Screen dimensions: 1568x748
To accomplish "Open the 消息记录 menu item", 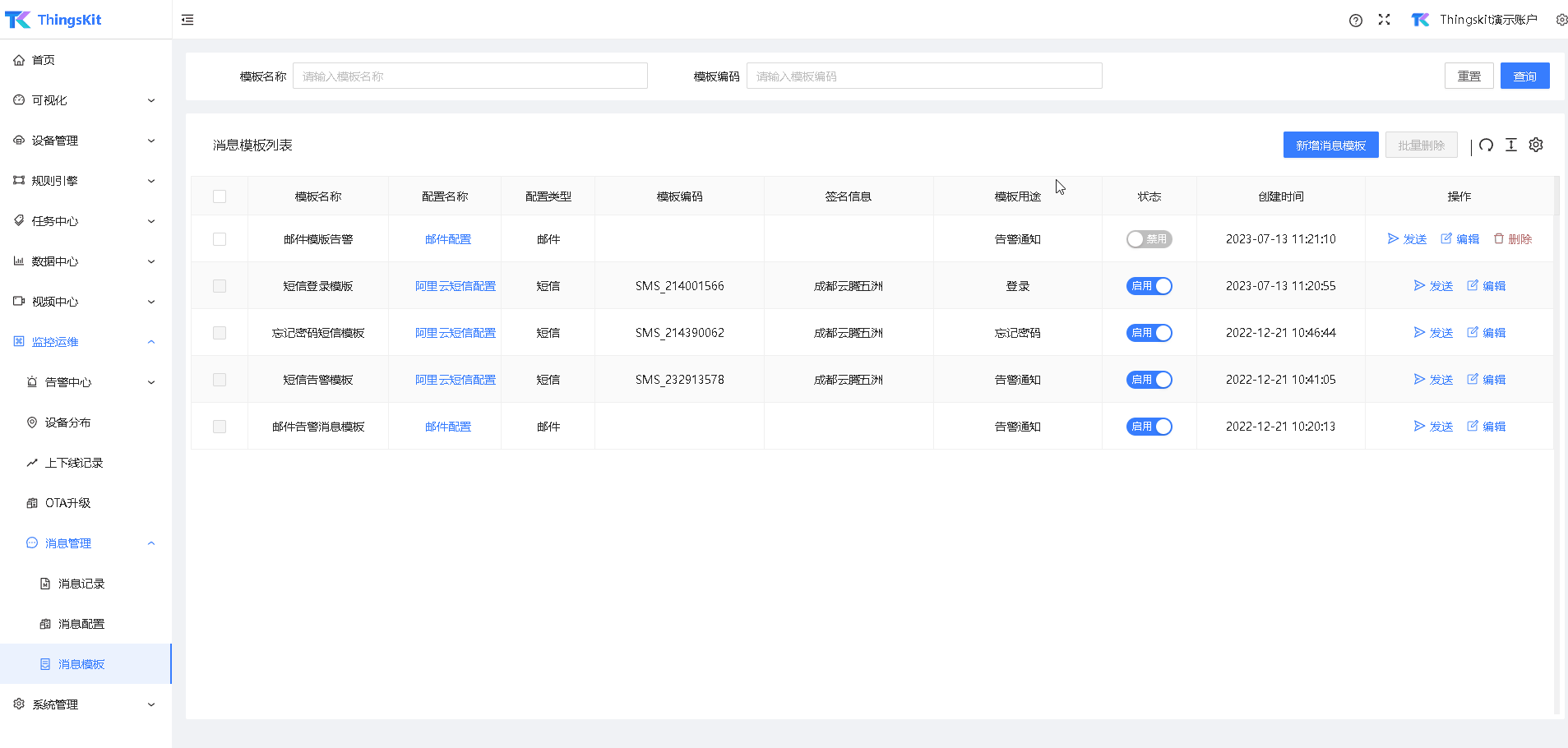I will click(x=81, y=583).
